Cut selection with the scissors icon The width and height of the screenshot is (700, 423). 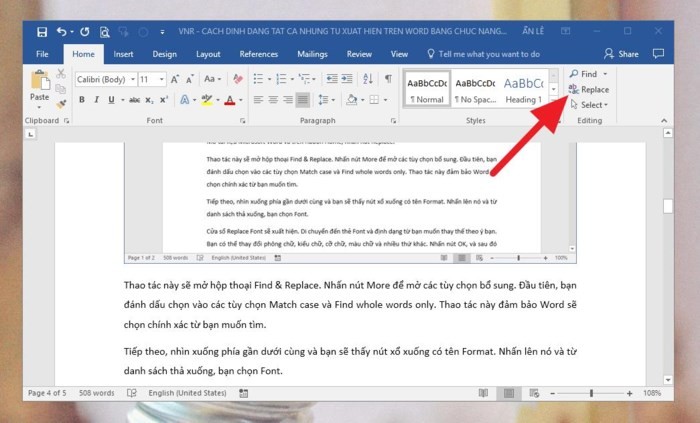(x=61, y=74)
